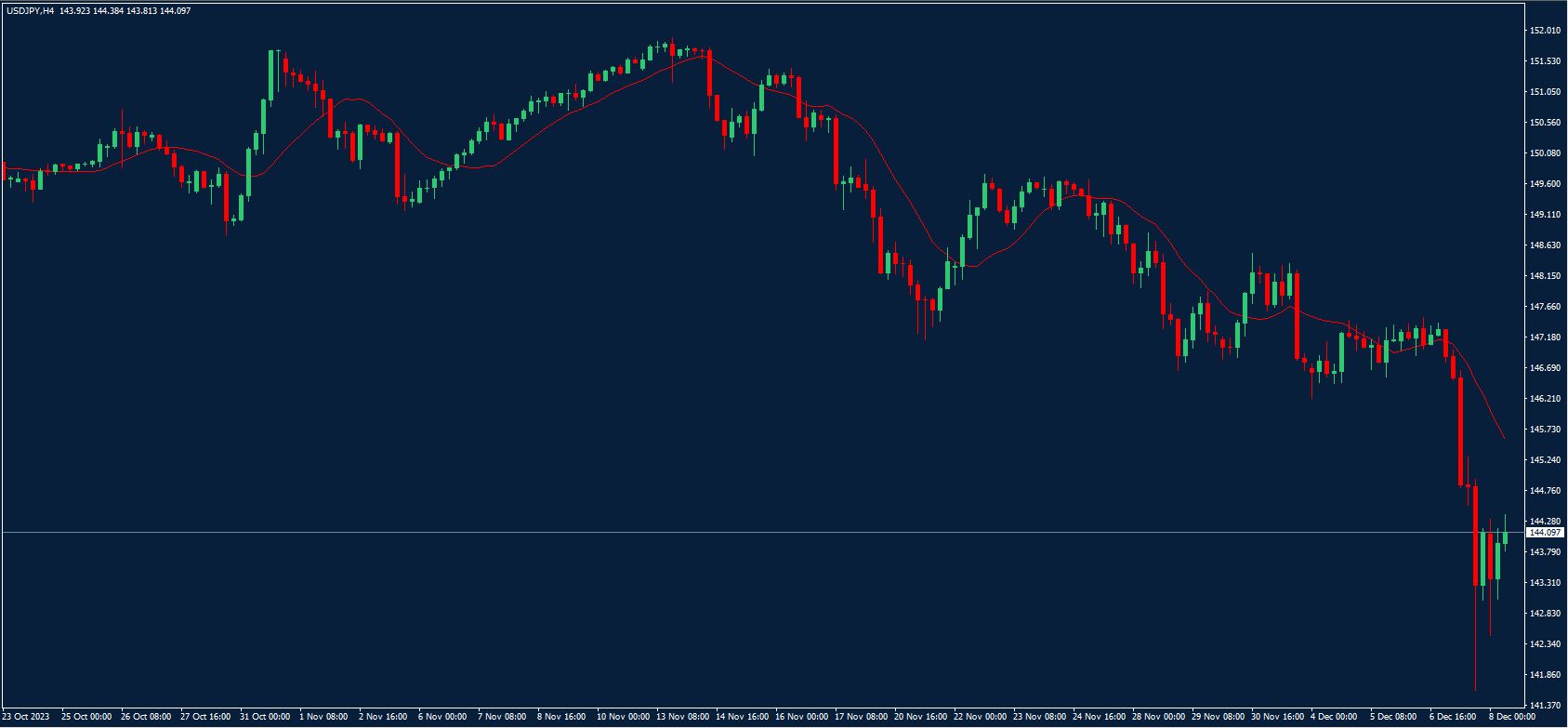The image size is (1568, 728).
Task: Click the 29 Nov 08:00 time label
Action: point(1217,717)
